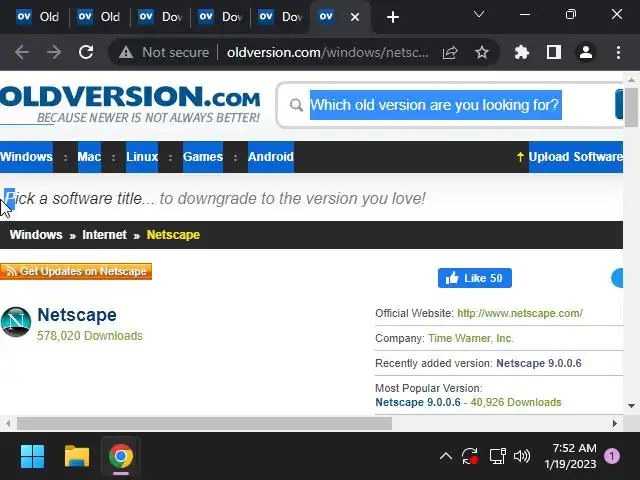This screenshot has height=480, width=640.
Task: Open the Mac category menu
Action: point(89,157)
